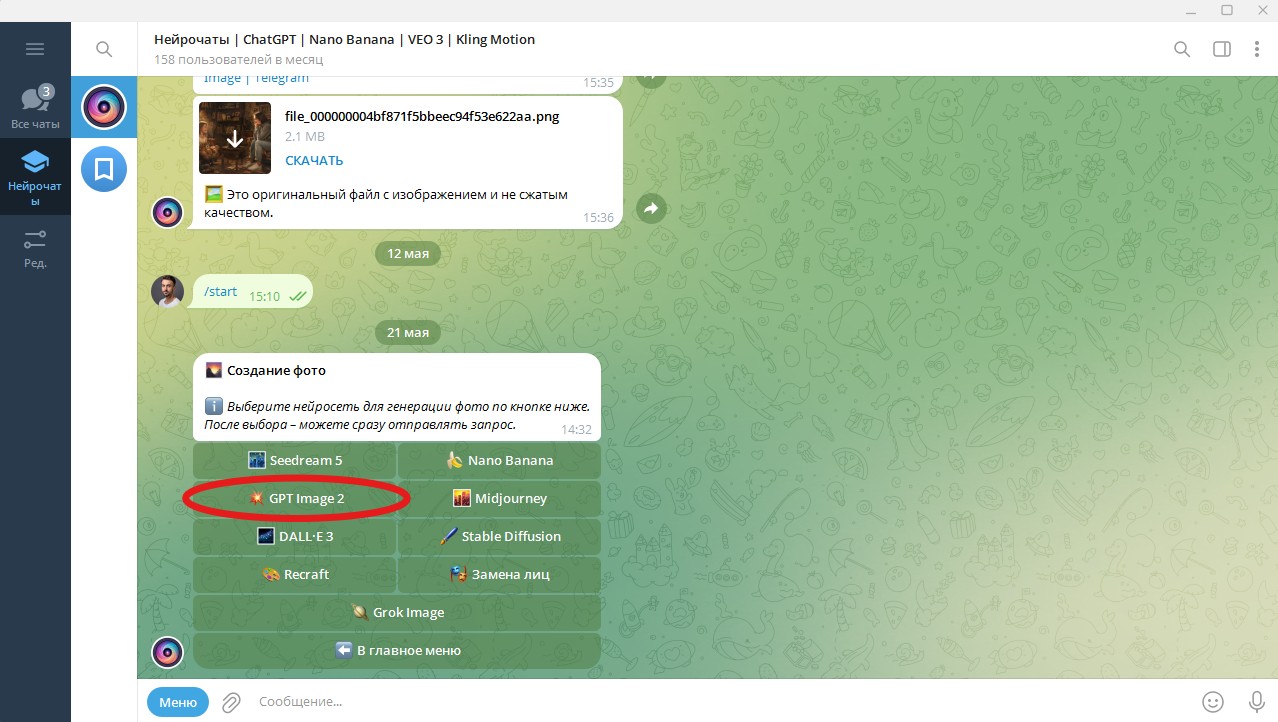Maximize the Telegram window

1227,10
